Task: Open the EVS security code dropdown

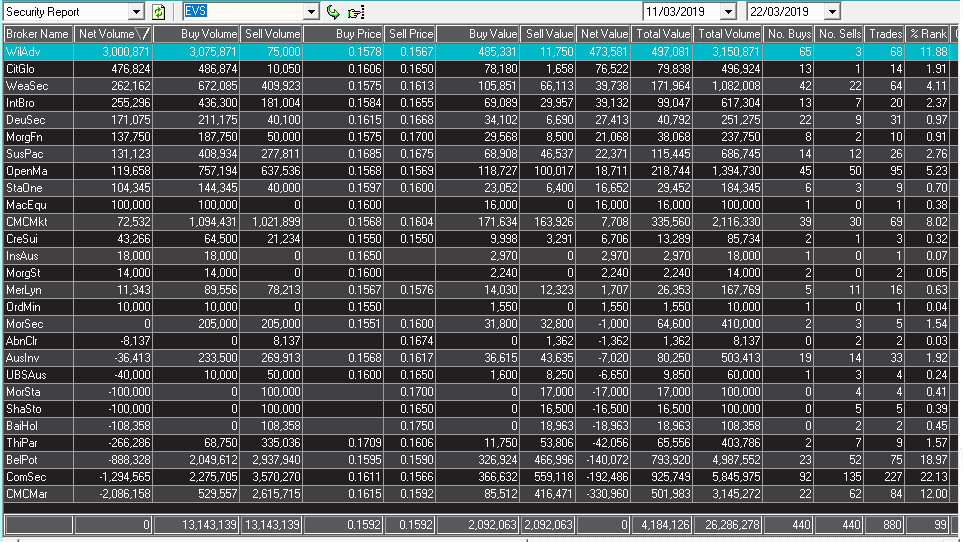Action: [x=311, y=12]
